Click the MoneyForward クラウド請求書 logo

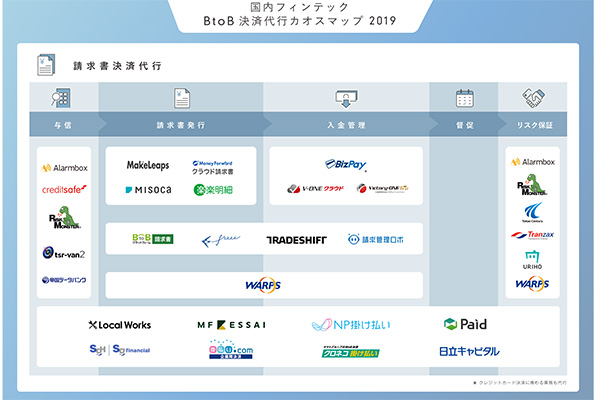click(x=213, y=167)
